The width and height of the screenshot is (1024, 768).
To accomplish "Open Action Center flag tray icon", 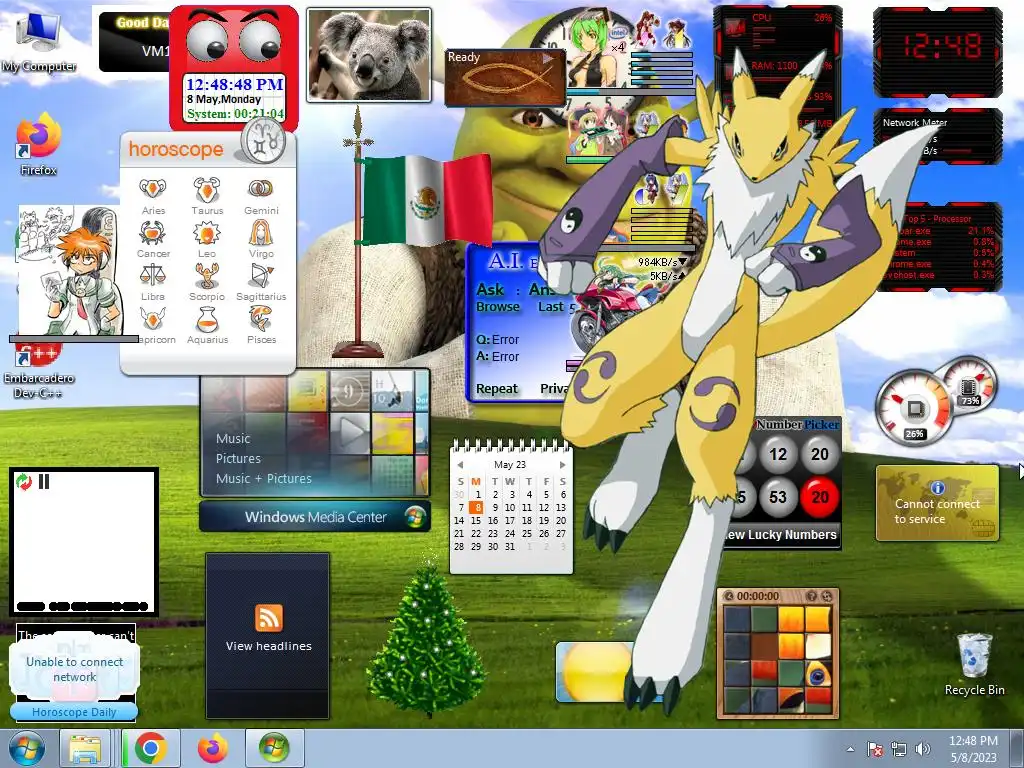I will [x=875, y=749].
